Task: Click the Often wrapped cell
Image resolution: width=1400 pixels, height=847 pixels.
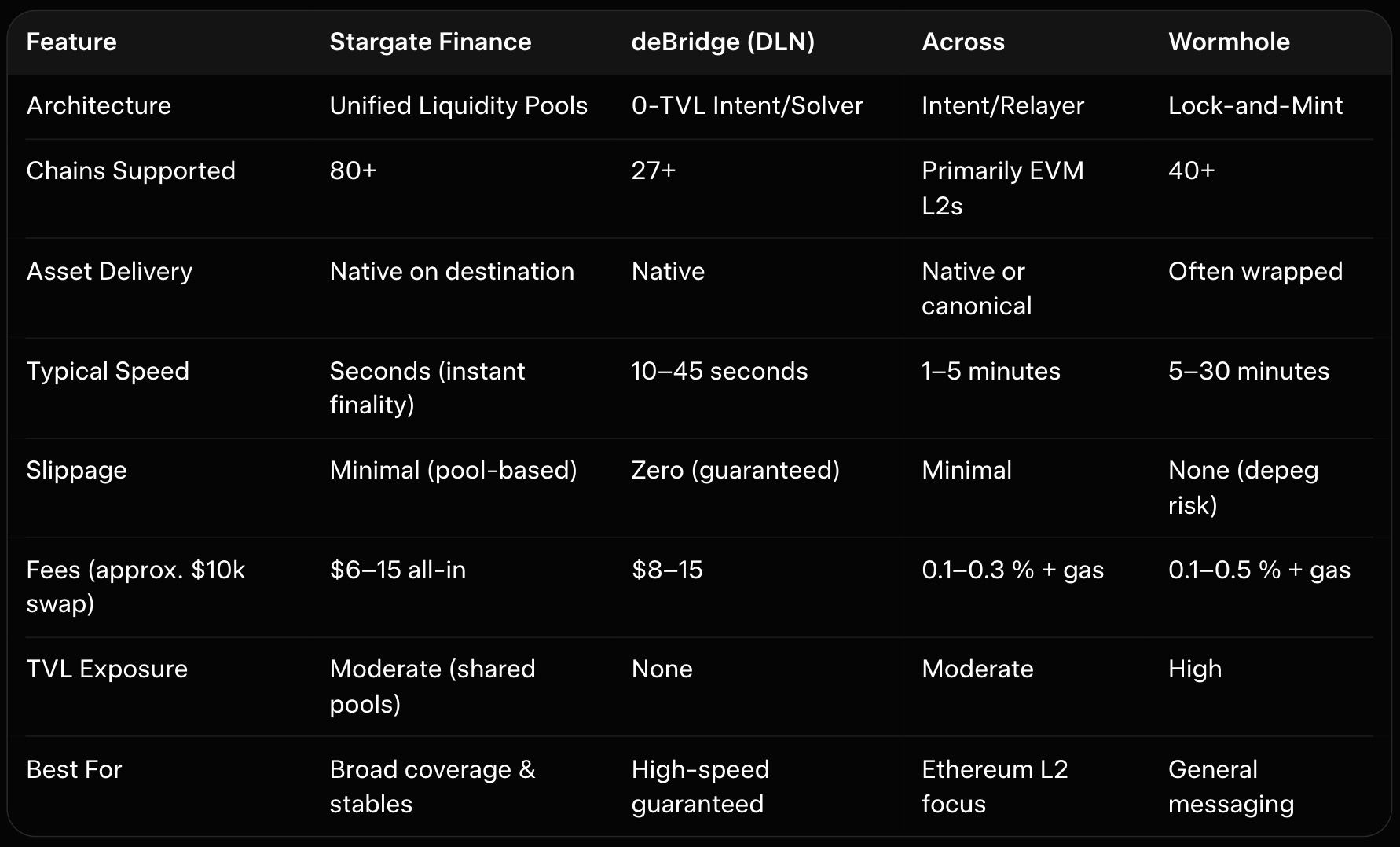Action: point(1255,271)
